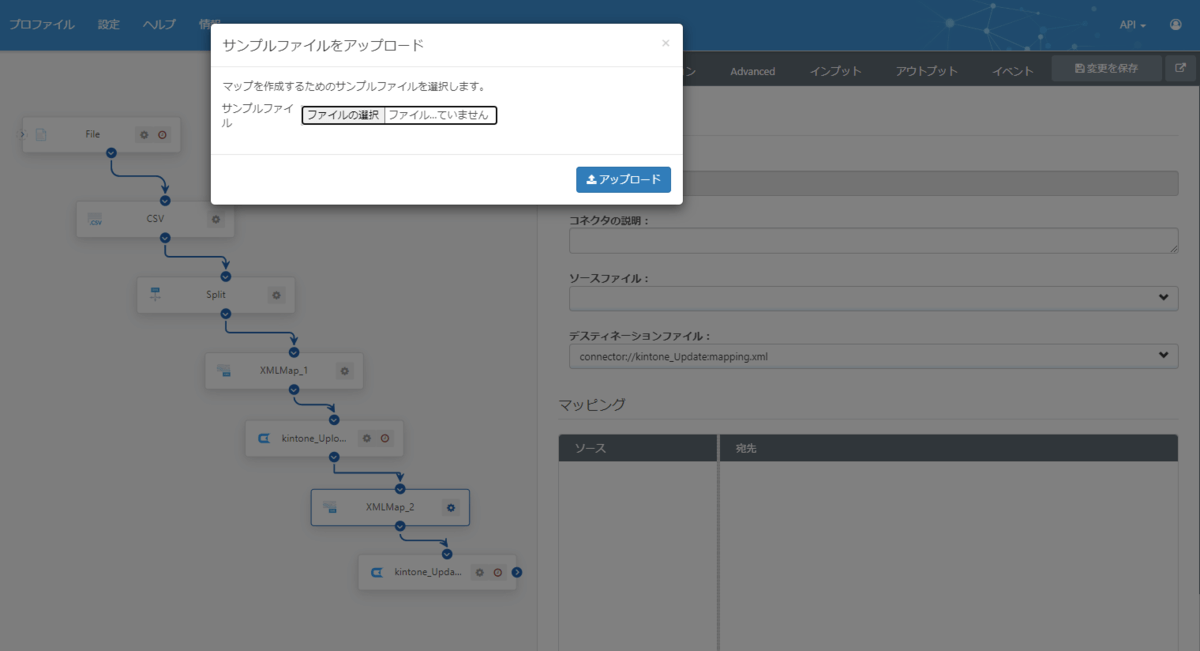Screen dimensions: 1200x651
Task: Close the sample file upload dialog
Action: coord(666,43)
